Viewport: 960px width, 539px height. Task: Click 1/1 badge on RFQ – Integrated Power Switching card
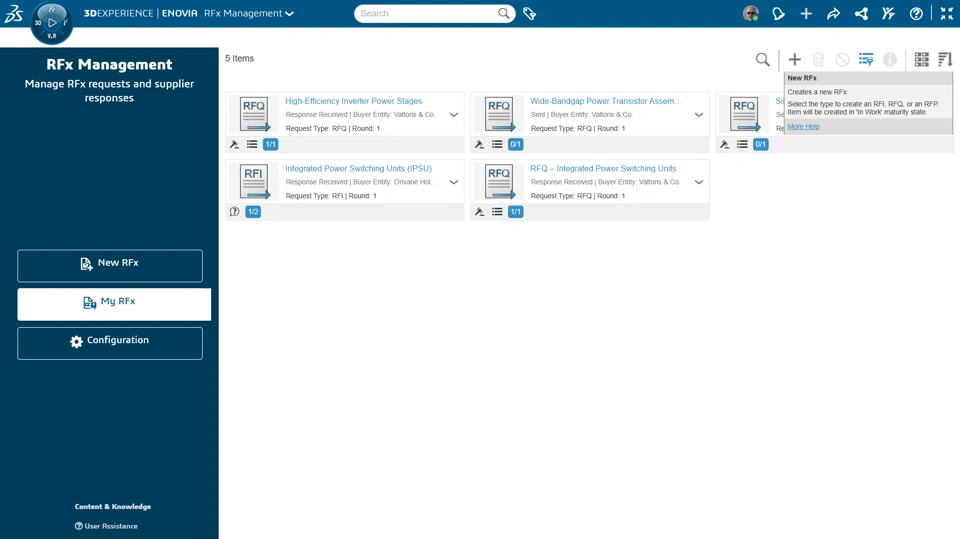pos(516,212)
